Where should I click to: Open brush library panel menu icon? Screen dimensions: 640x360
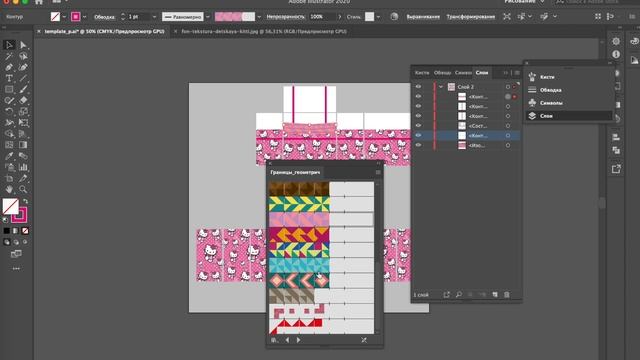click(x=378, y=173)
